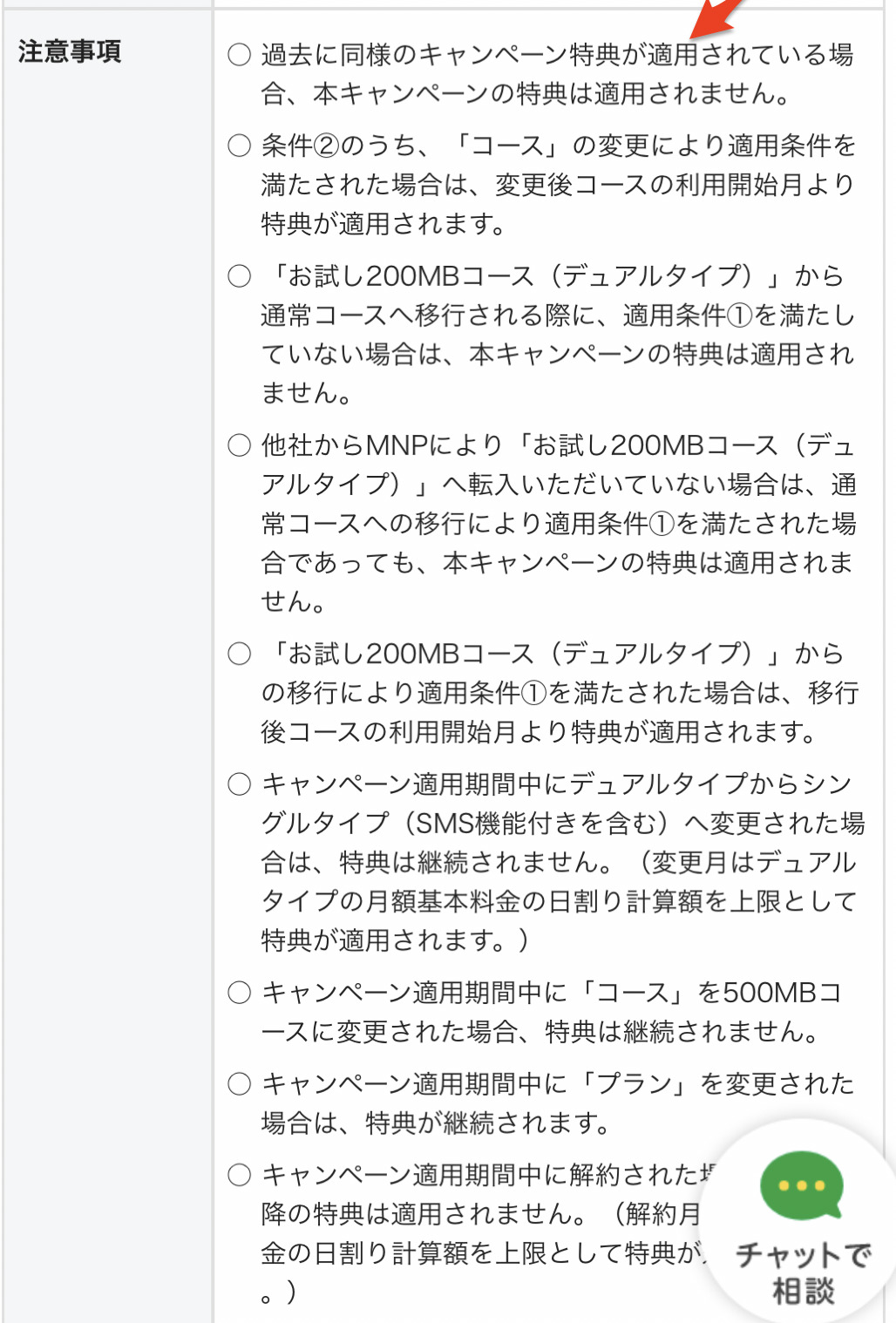Click the text 金の日割り計算額を上限として特典

(x=481, y=1252)
